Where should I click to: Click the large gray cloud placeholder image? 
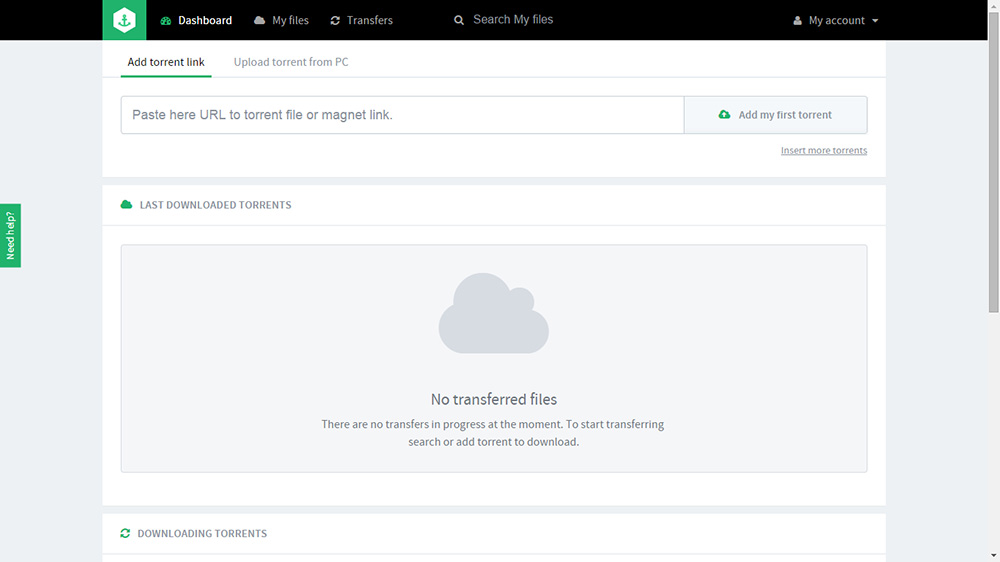(x=494, y=313)
